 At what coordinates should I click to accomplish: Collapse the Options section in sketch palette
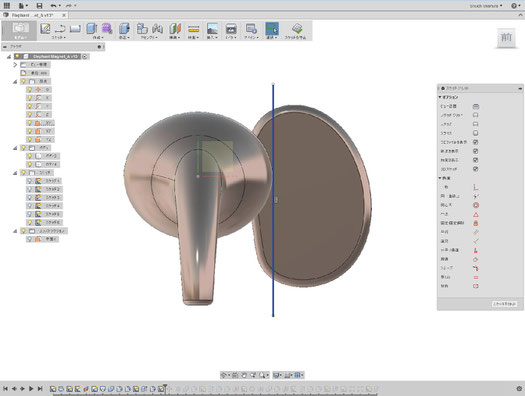click(x=440, y=97)
